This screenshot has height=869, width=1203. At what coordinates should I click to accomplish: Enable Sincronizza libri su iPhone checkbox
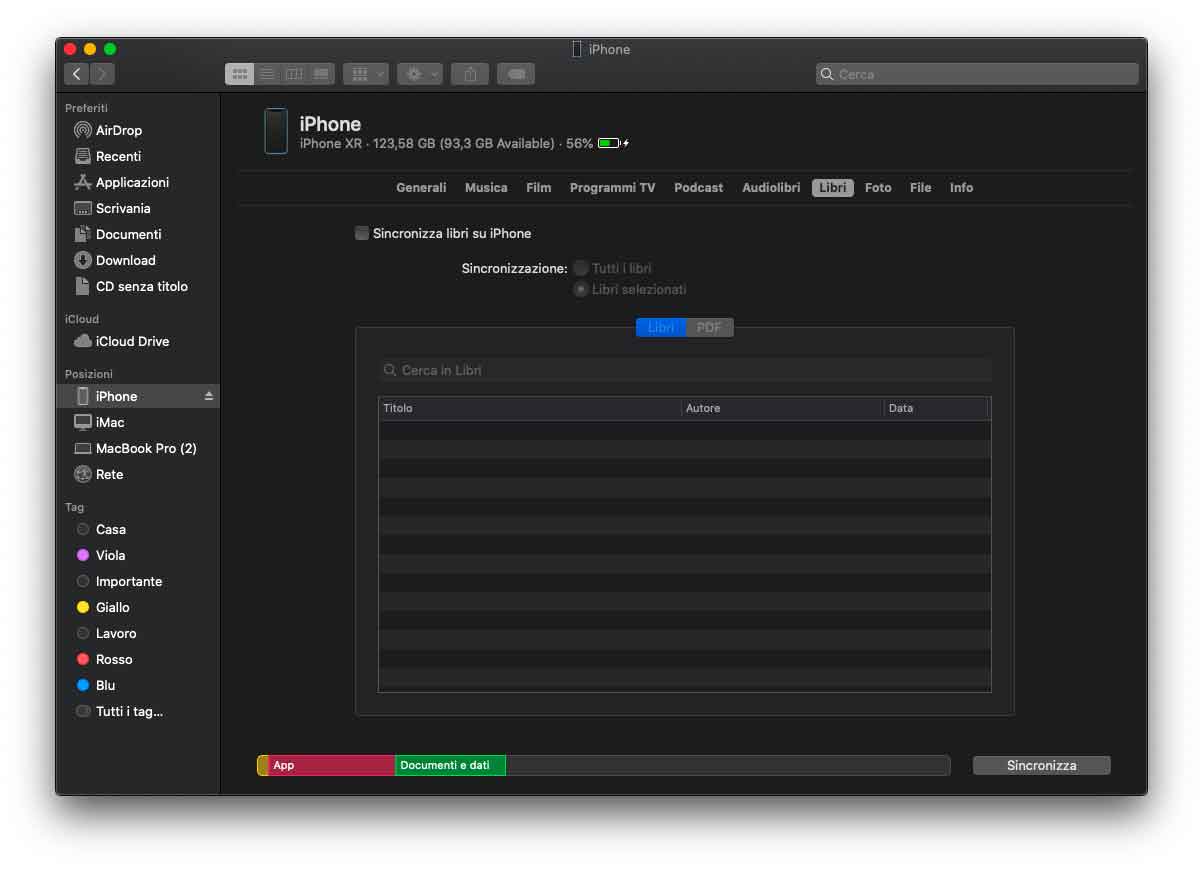(x=362, y=233)
